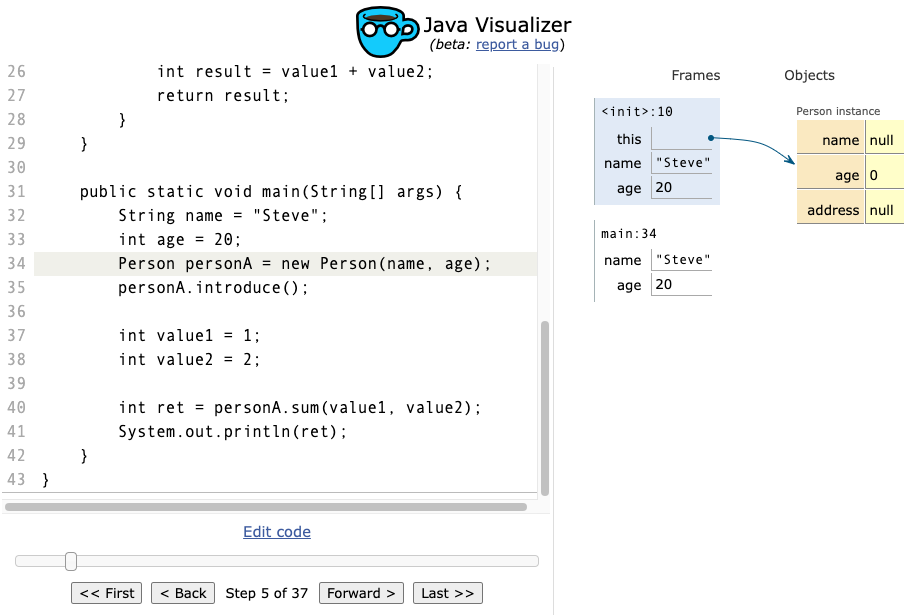Advance with the Forward > button
922x615 pixels.
click(361, 593)
